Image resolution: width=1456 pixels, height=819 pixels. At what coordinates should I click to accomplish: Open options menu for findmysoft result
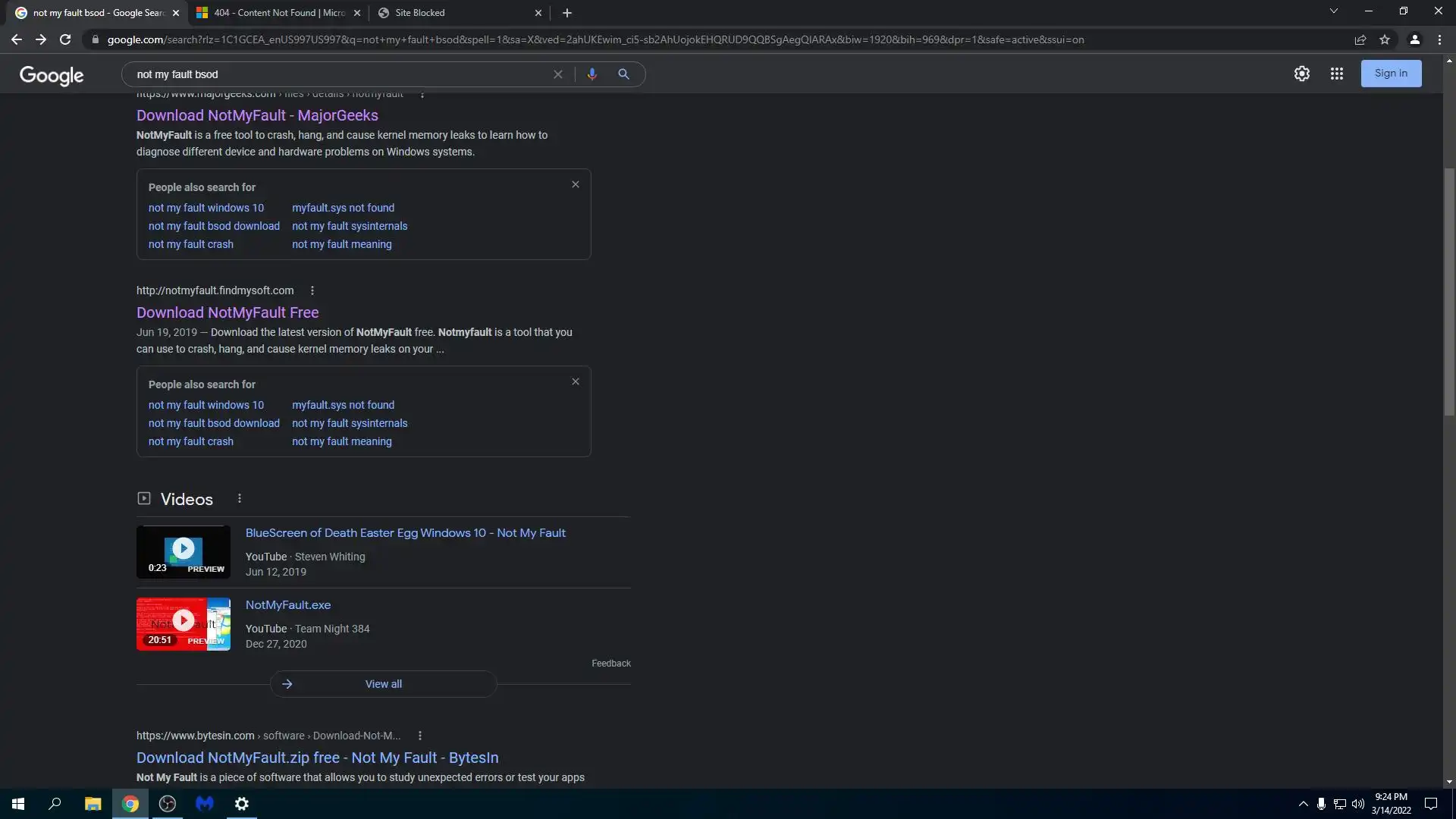tap(312, 290)
